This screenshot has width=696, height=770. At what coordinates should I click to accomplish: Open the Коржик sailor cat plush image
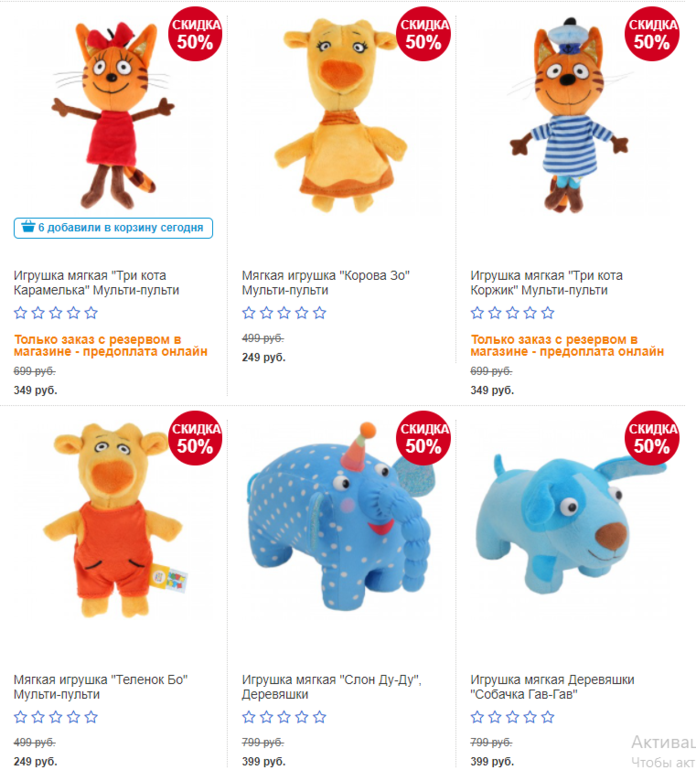(x=570, y=115)
